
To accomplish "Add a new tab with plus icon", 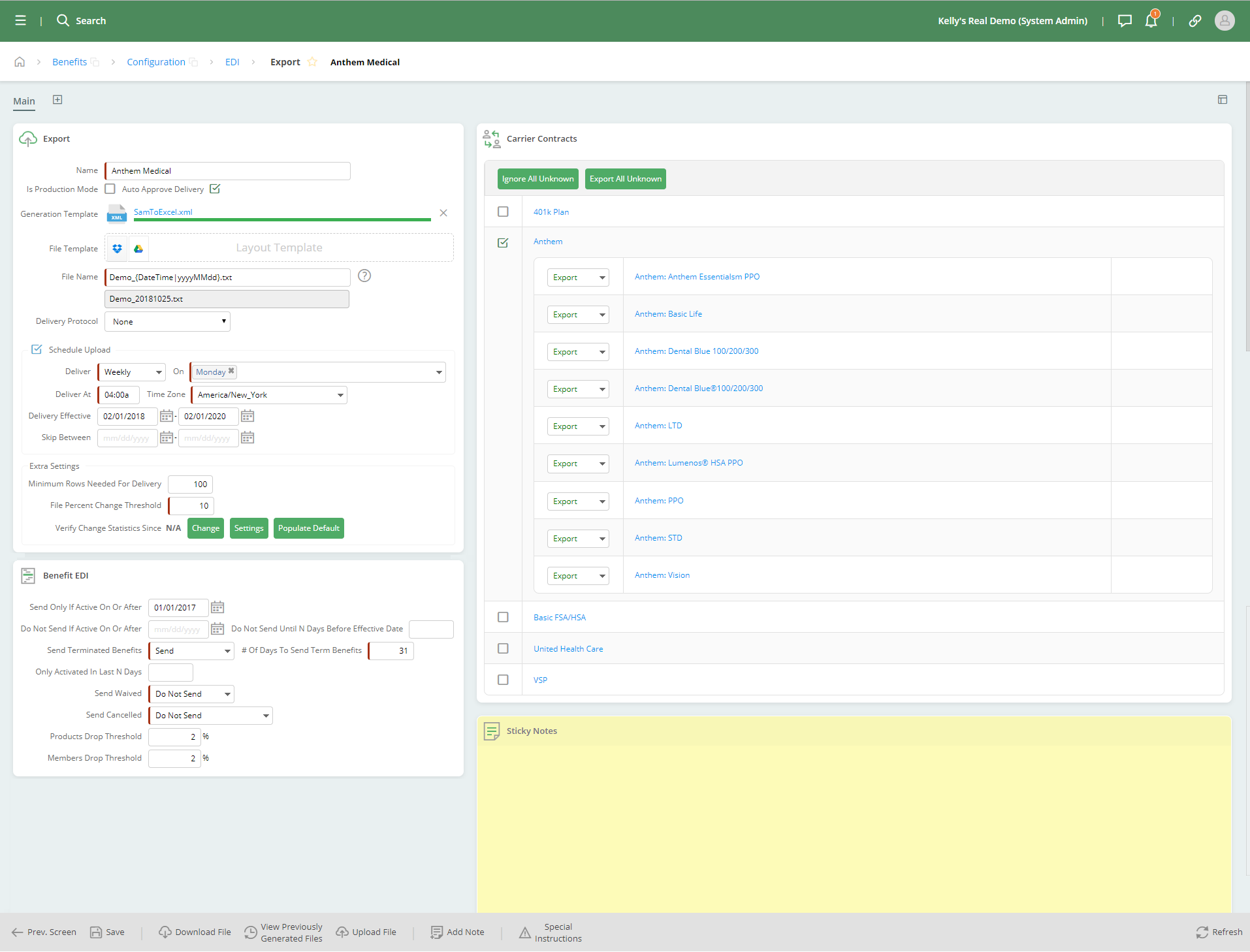I will [x=57, y=100].
